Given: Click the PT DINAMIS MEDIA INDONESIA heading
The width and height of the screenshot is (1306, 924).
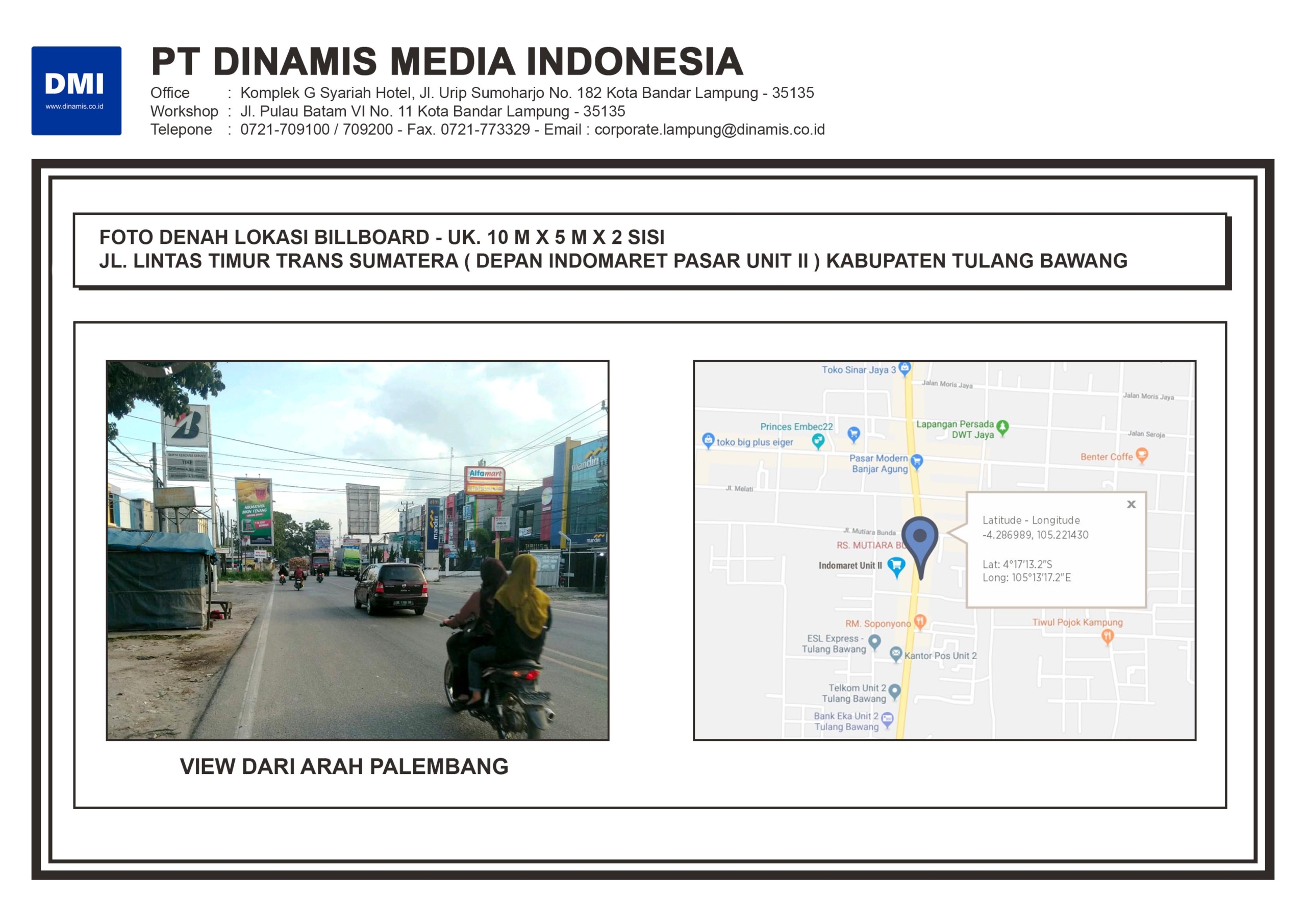Looking at the screenshot, I should click(x=447, y=61).
